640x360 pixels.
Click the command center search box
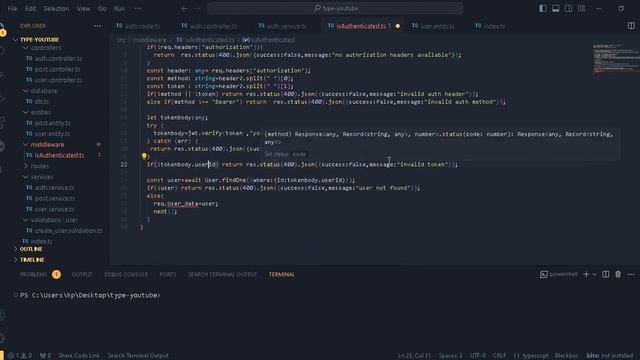click(x=335, y=8)
